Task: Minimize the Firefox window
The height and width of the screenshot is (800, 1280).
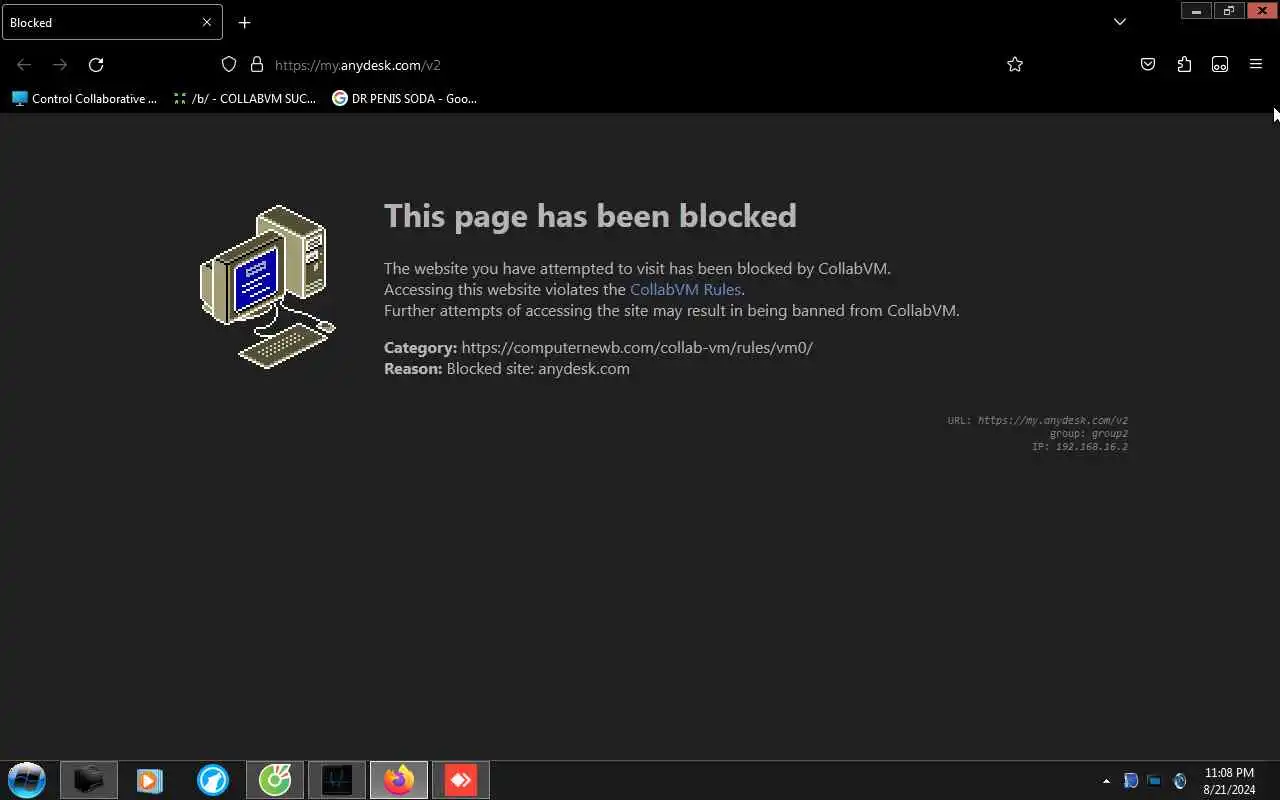Action: point(1196,11)
